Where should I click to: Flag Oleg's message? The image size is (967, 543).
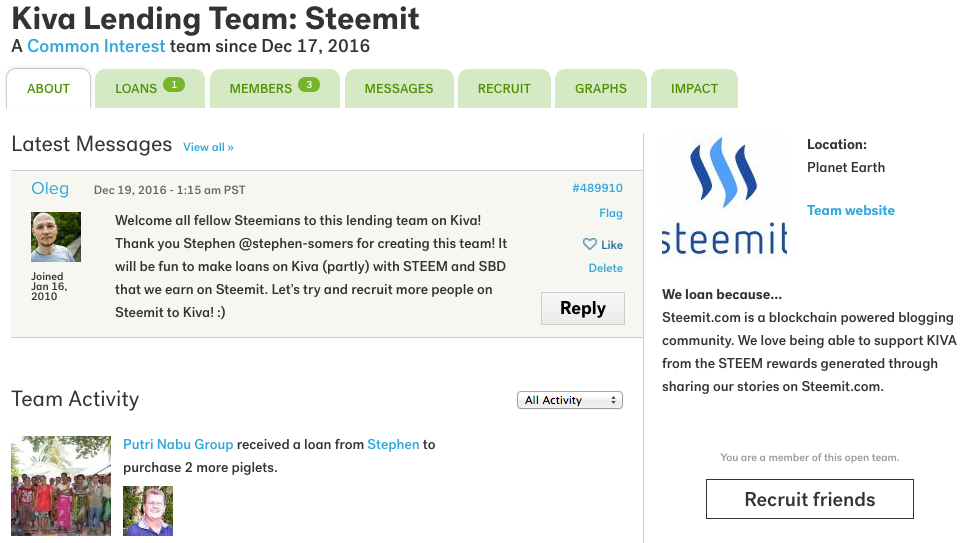611,213
